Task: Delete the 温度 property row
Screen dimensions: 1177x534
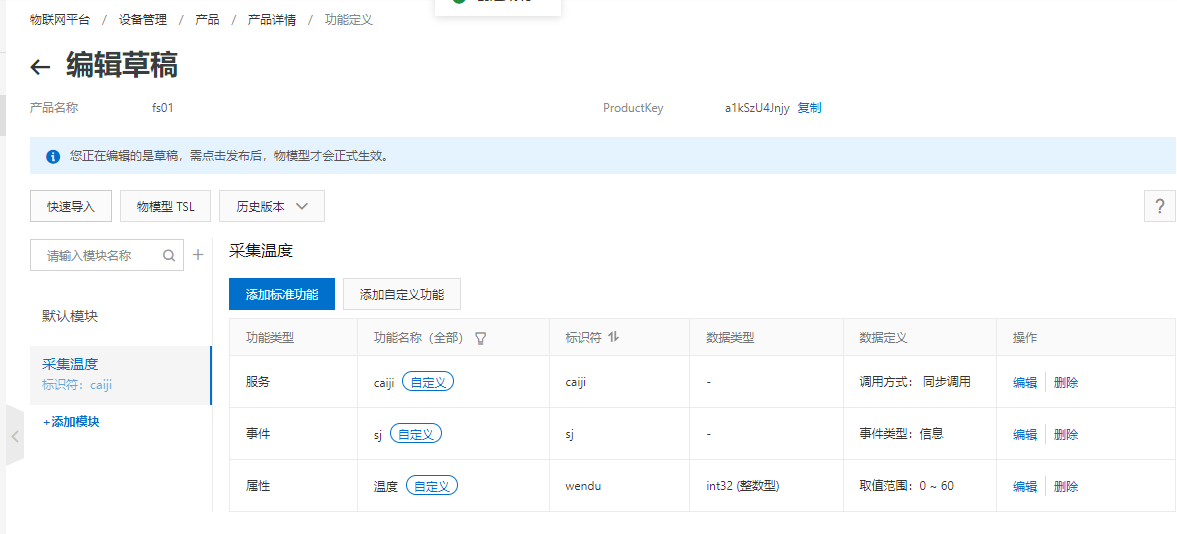Action: click(x=1066, y=486)
